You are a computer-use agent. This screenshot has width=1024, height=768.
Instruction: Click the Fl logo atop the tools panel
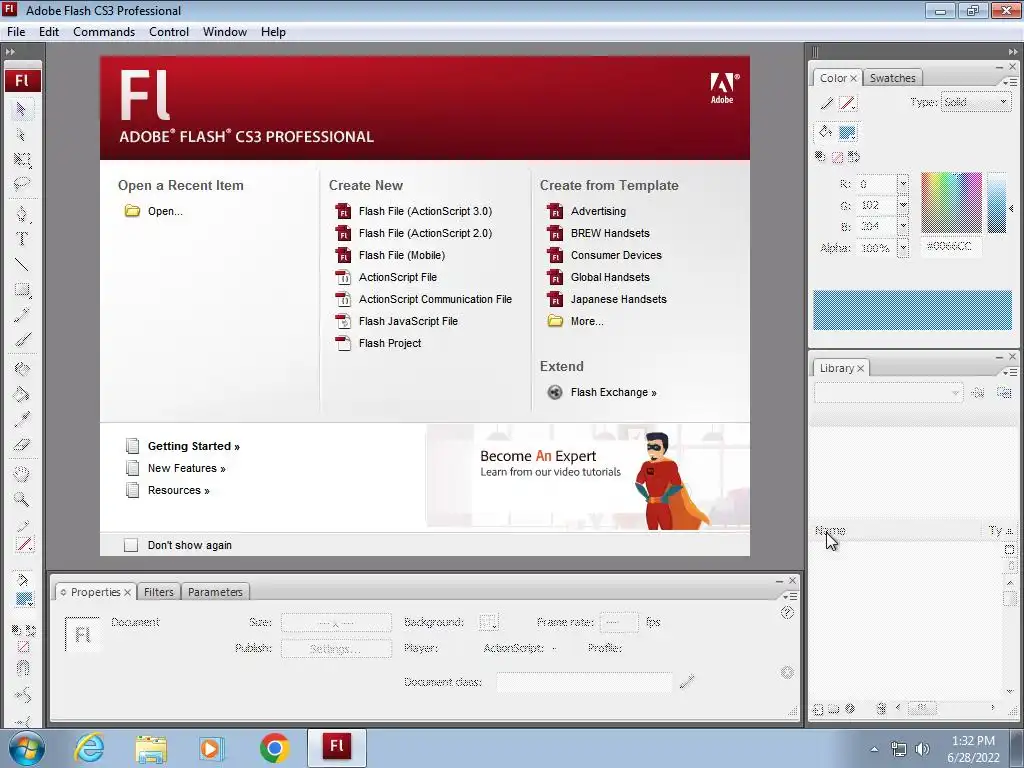click(x=23, y=80)
